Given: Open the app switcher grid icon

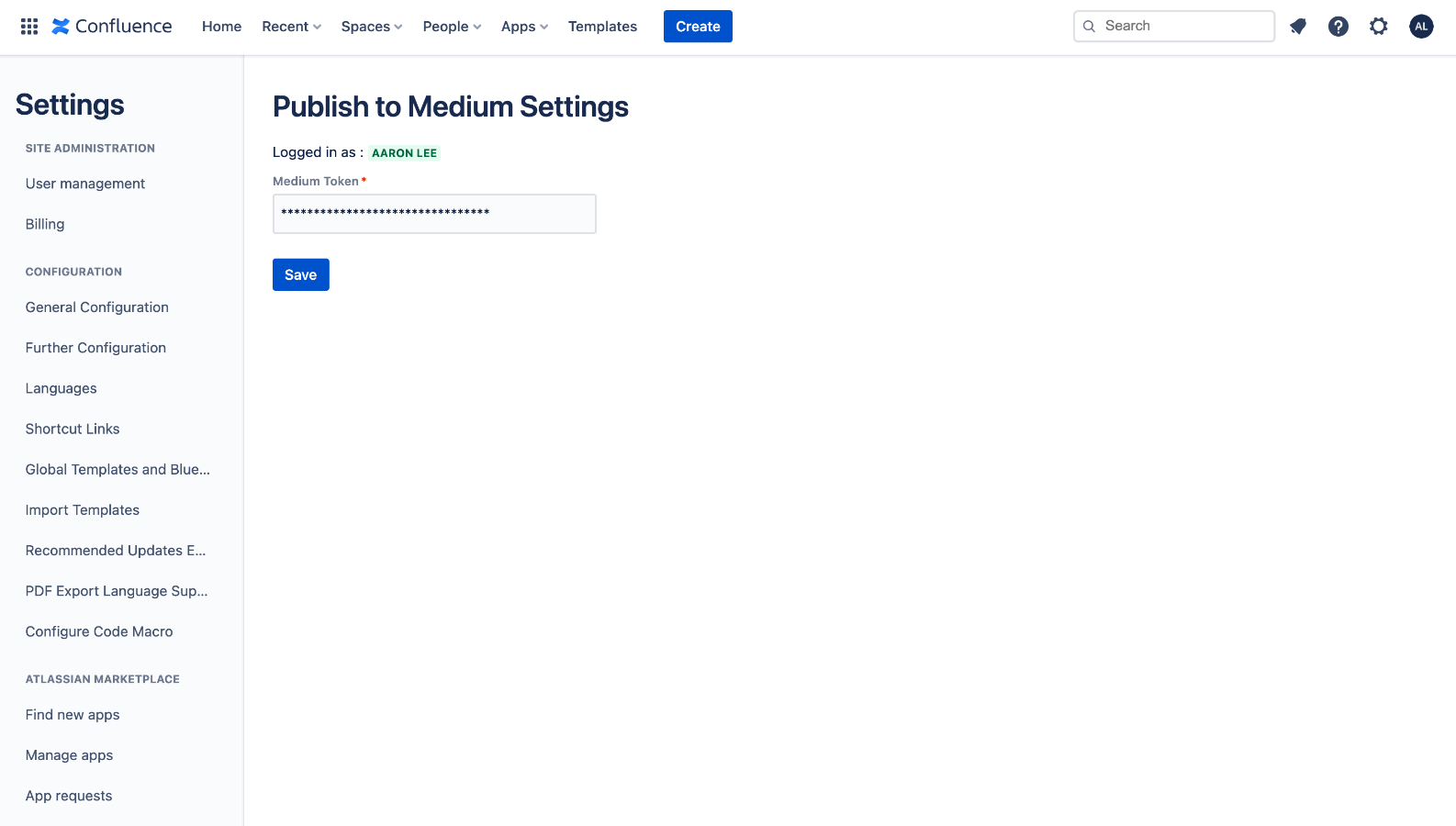Looking at the screenshot, I should [29, 27].
